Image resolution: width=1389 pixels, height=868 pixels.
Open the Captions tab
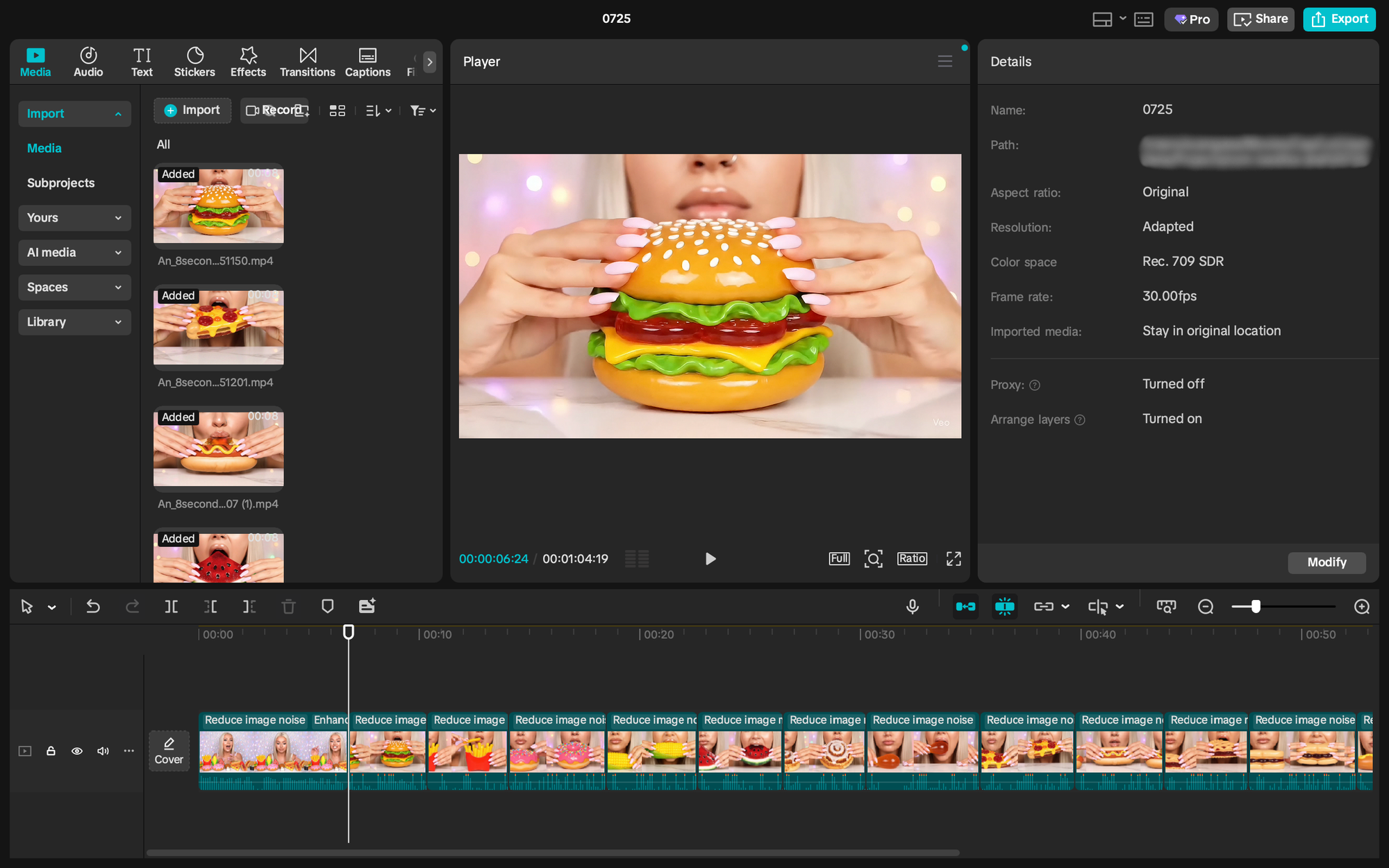pos(367,62)
